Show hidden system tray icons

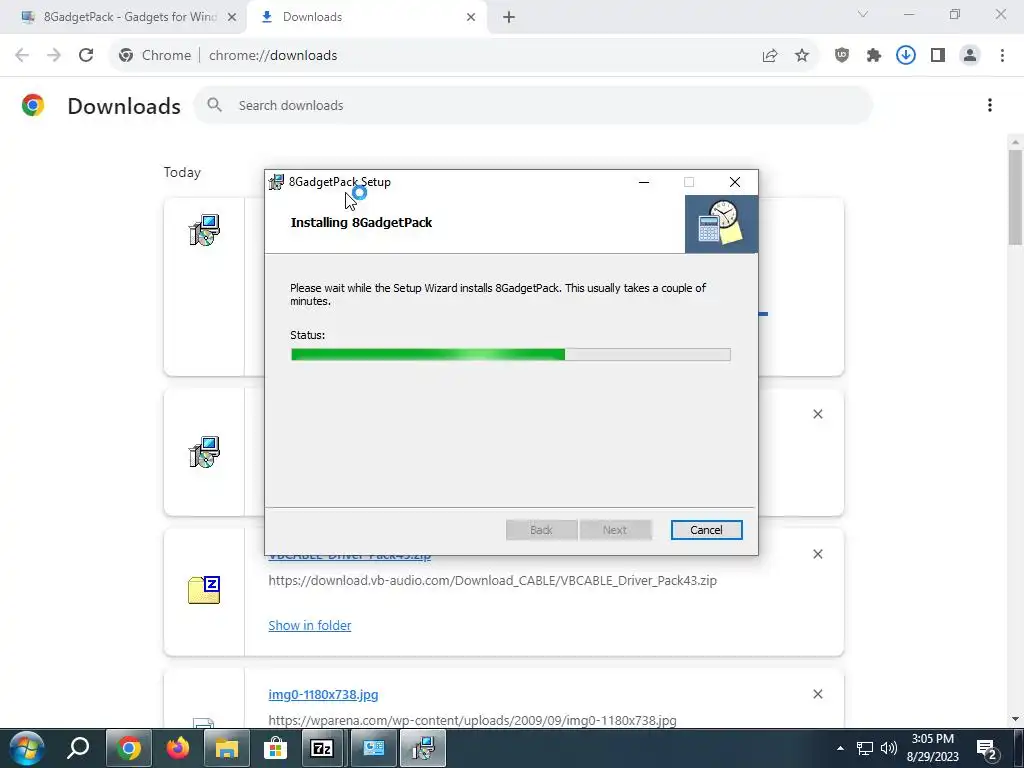[840, 748]
